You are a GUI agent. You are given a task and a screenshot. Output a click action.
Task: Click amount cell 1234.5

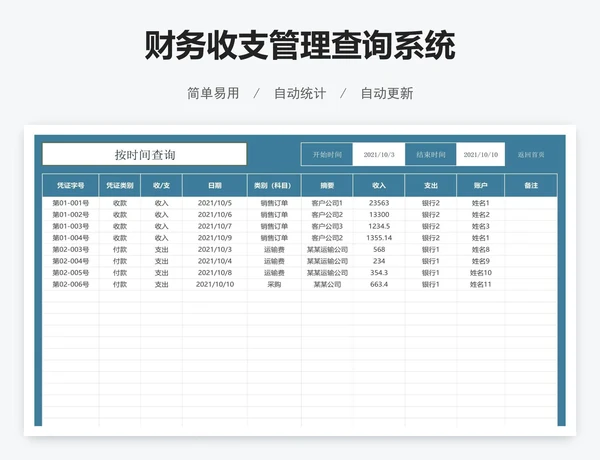pyautogui.click(x=379, y=226)
